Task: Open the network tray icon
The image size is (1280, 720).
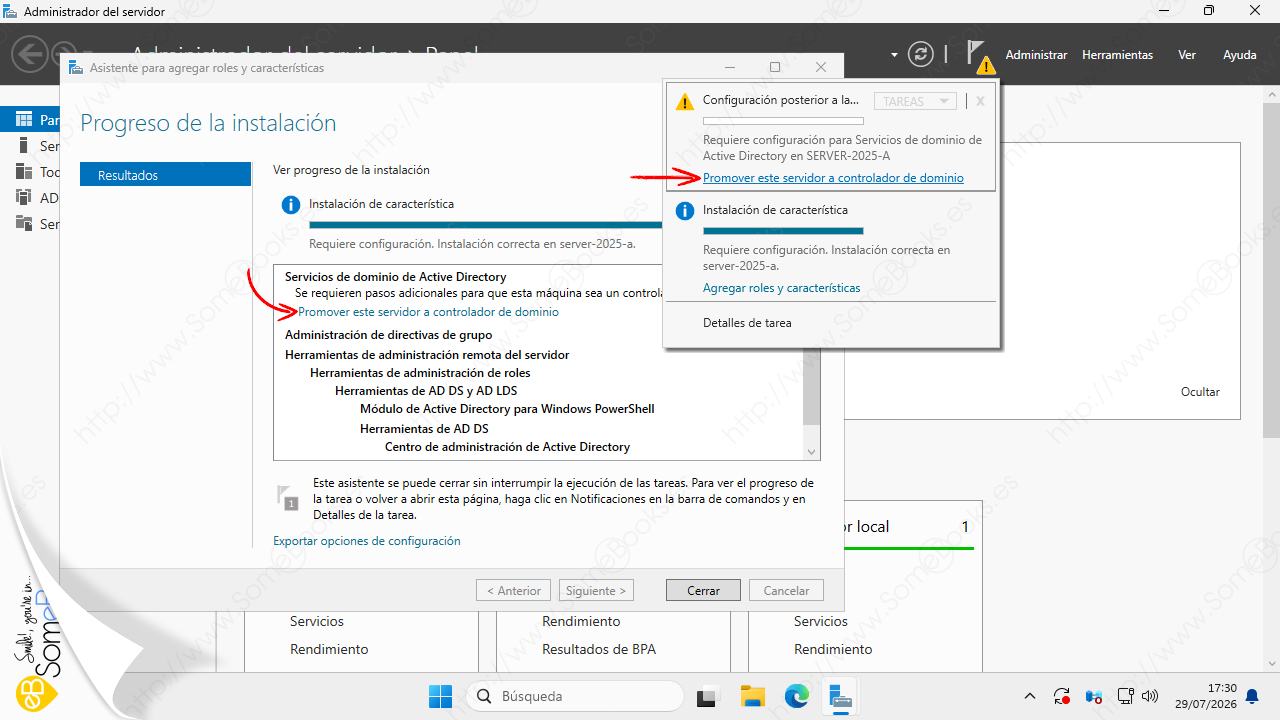Action: [1124, 696]
